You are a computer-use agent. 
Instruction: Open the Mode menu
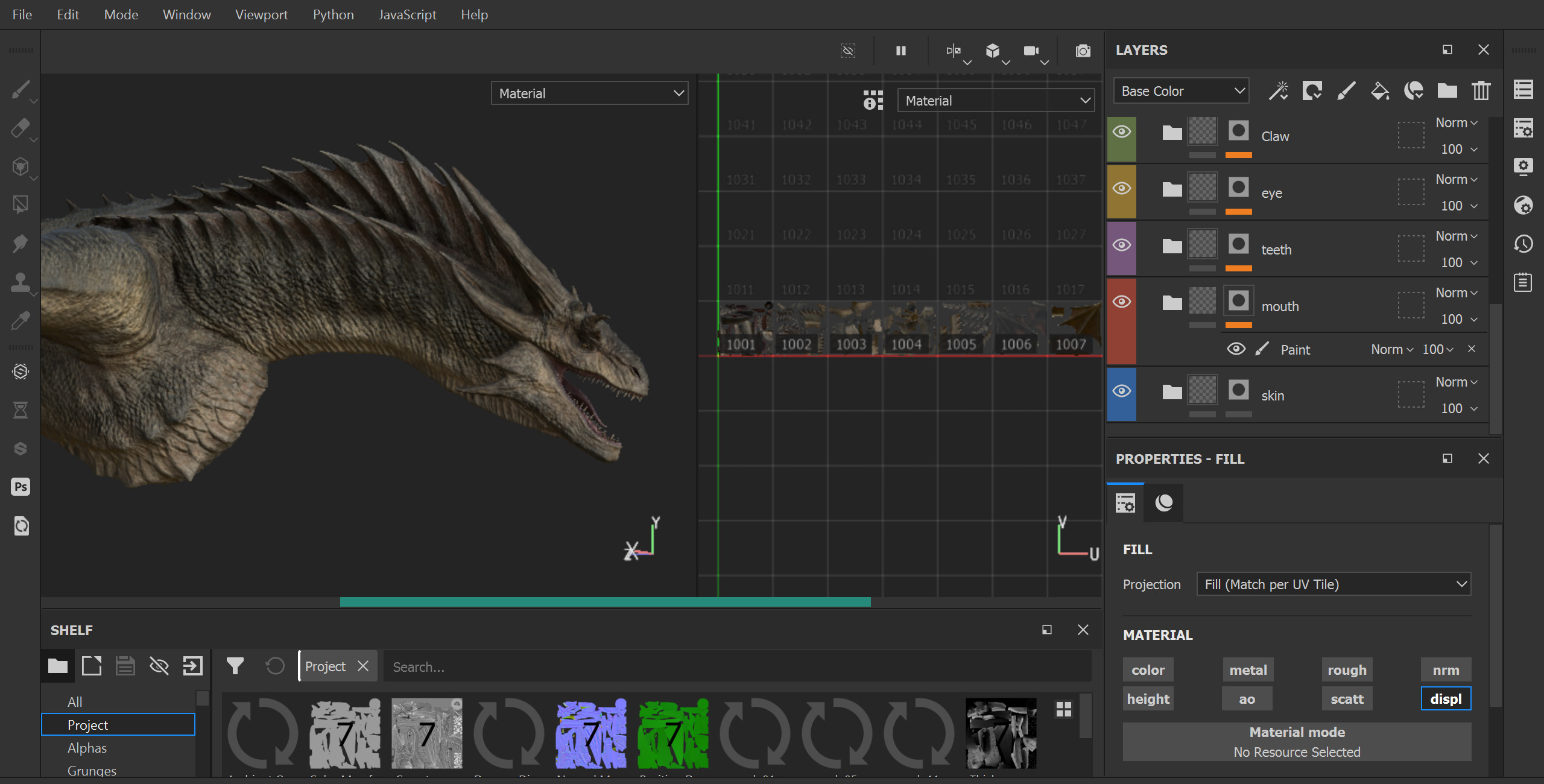(121, 14)
